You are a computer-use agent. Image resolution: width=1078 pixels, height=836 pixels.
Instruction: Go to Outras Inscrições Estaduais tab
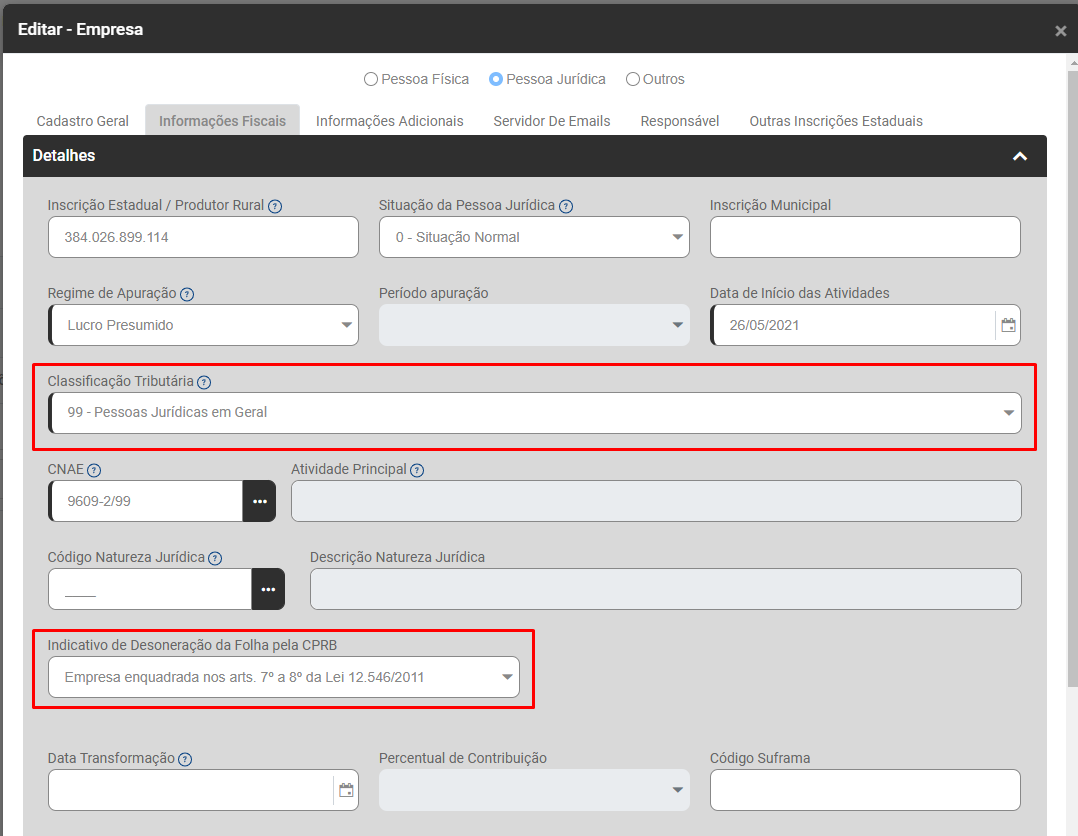click(x=836, y=121)
